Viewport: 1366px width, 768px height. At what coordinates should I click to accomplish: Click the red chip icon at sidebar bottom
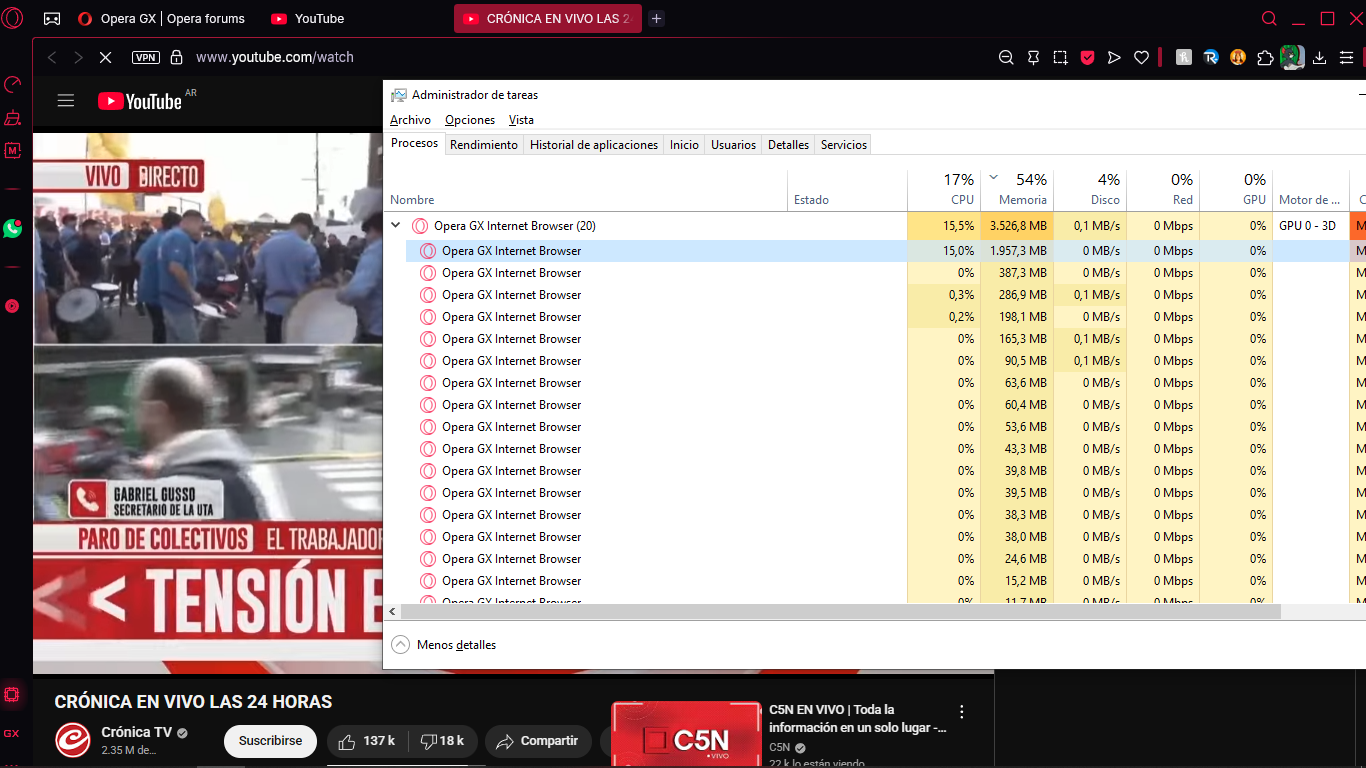pyautogui.click(x=12, y=694)
